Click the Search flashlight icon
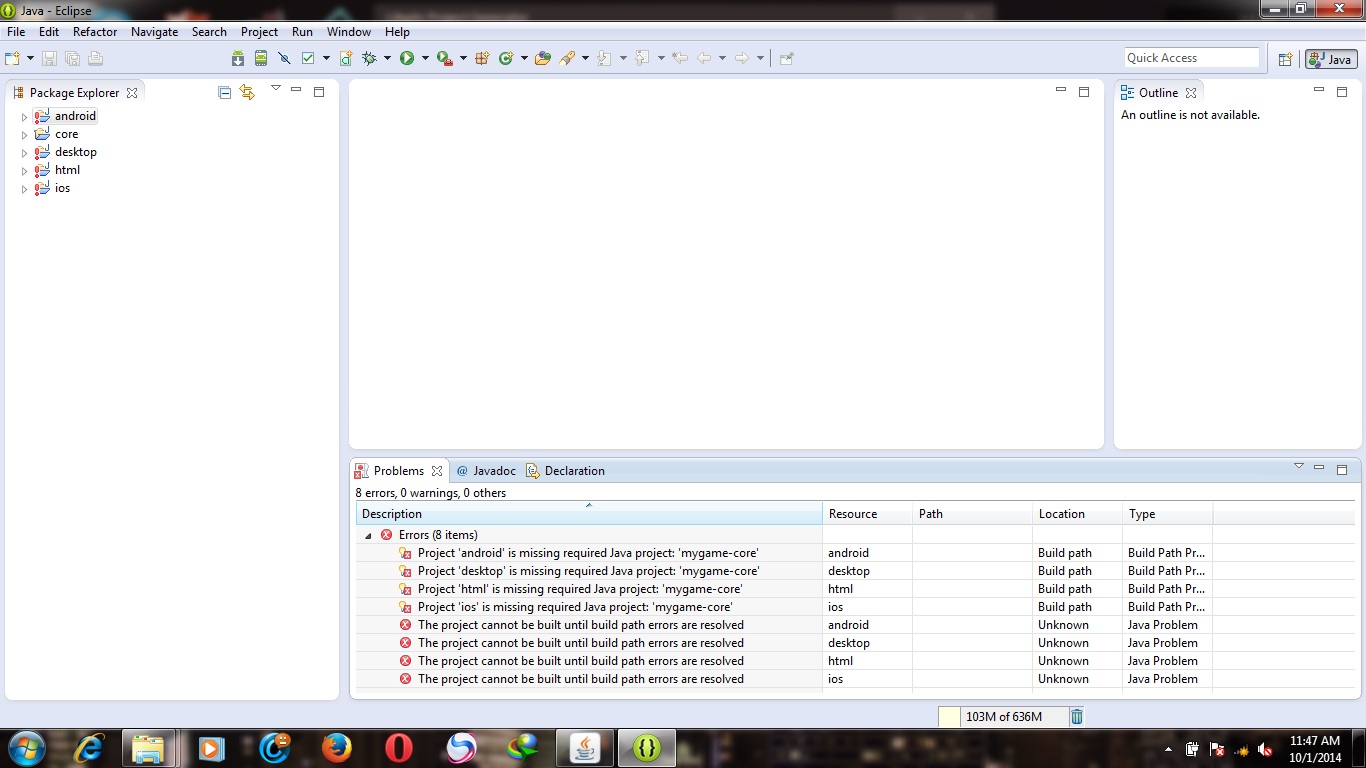This screenshot has height=768, width=1366. point(567,58)
